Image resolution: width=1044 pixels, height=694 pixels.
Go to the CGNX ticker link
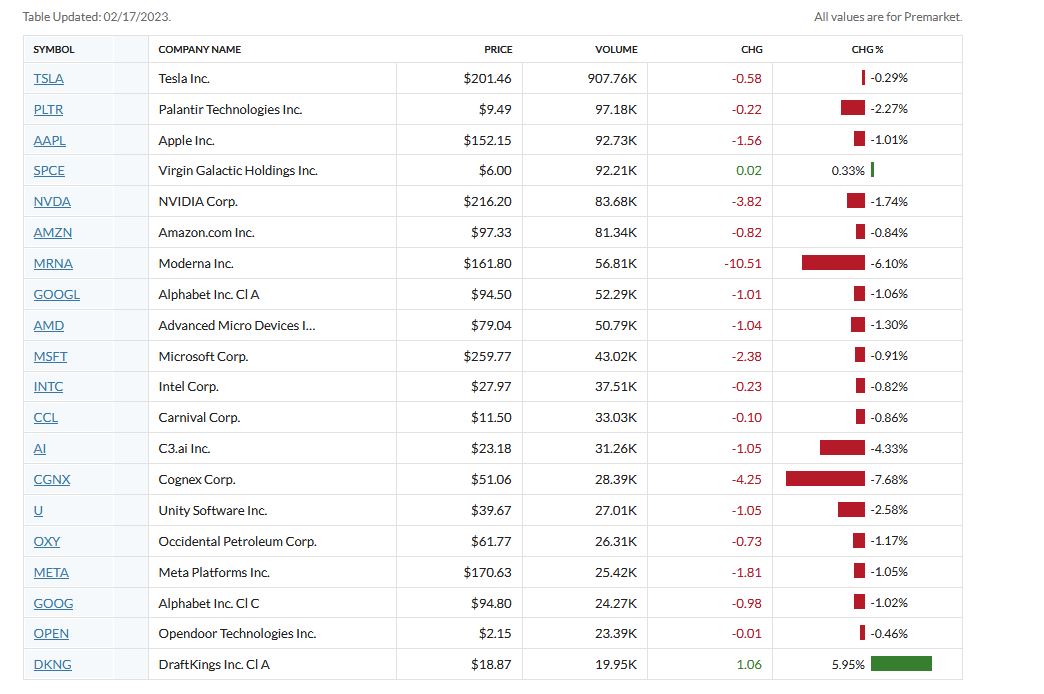pyautogui.click(x=52, y=480)
